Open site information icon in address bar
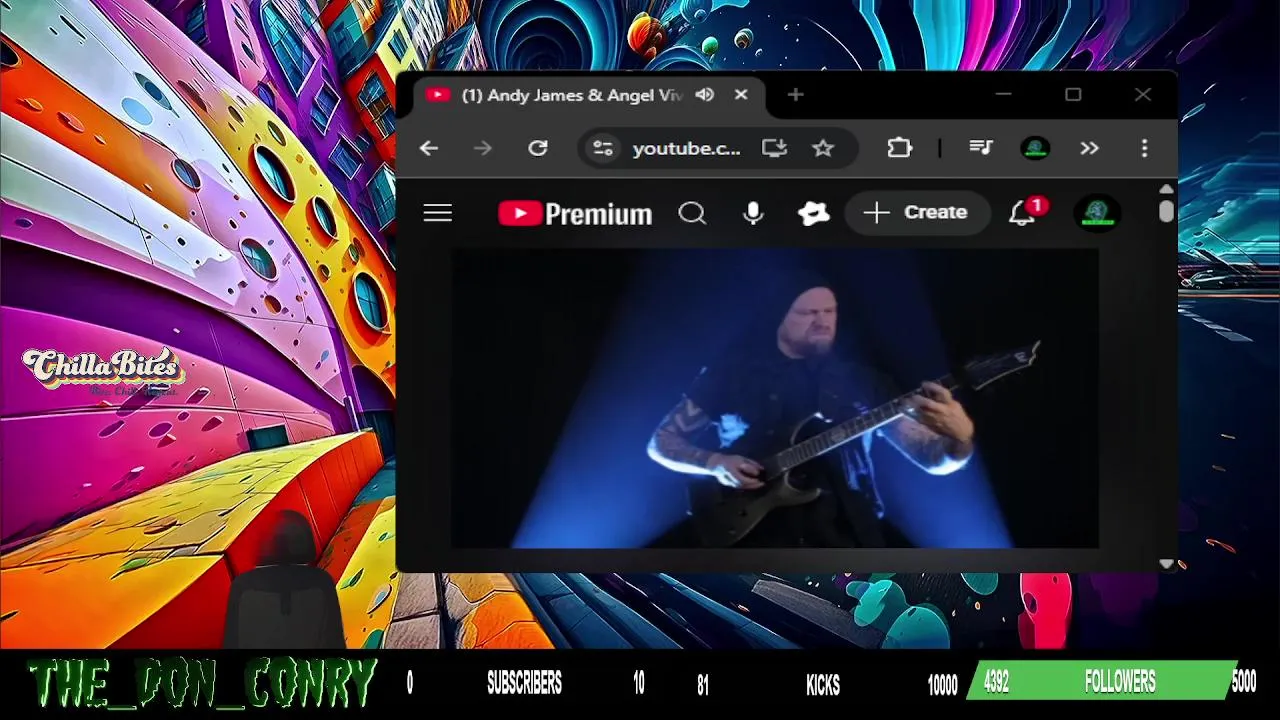This screenshot has width=1280, height=720. 602,148
